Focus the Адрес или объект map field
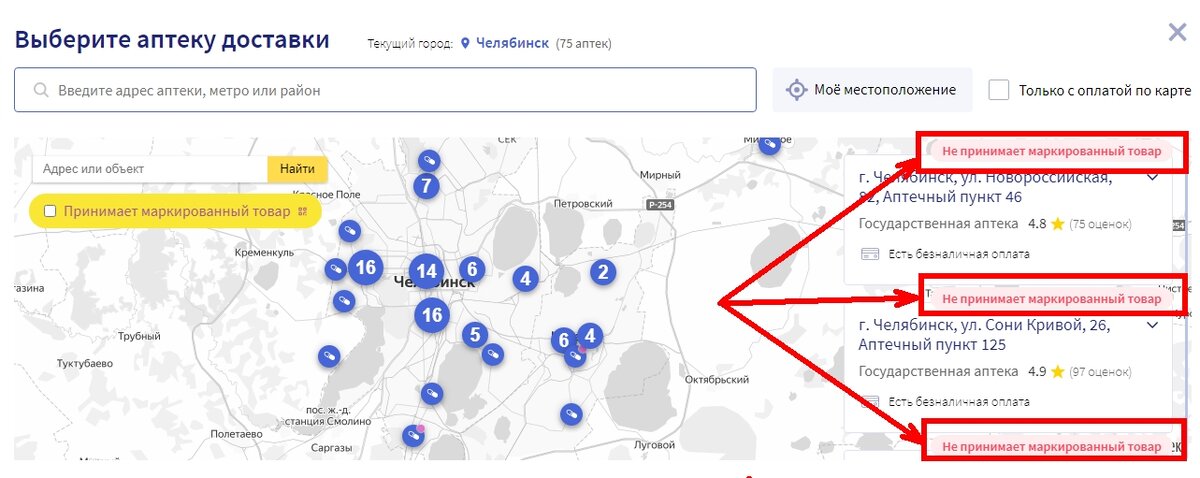Viewport: 1200px width, 478px height. tap(150, 169)
